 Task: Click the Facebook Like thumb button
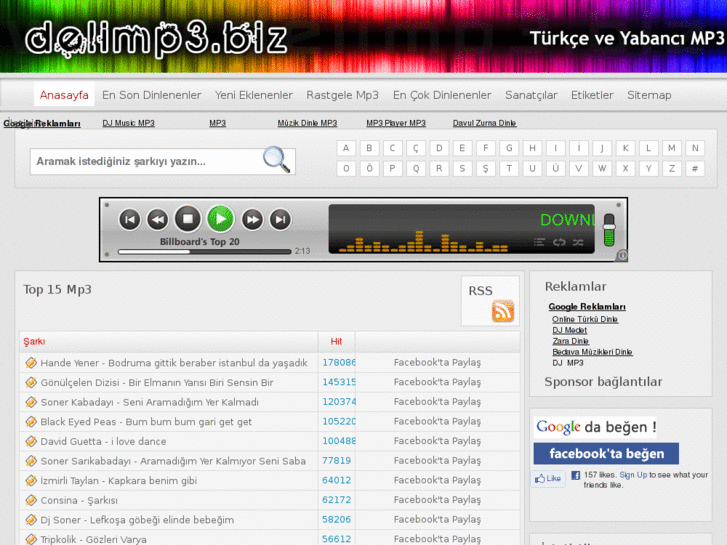point(548,479)
